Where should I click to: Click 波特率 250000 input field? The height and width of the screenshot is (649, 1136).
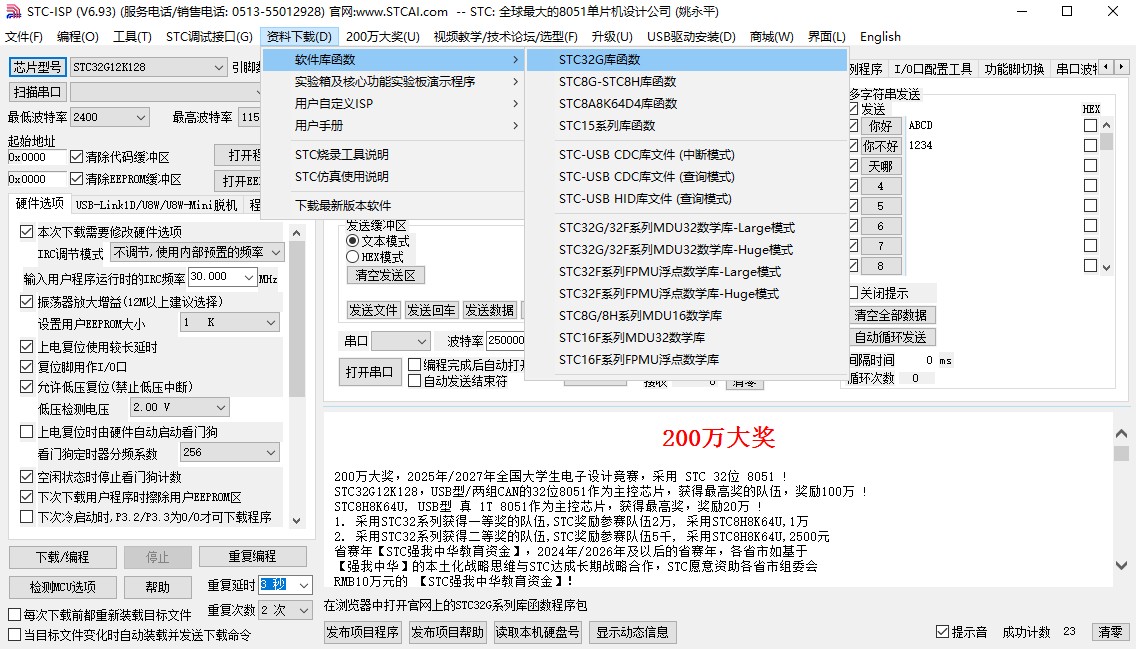point(506,340)
